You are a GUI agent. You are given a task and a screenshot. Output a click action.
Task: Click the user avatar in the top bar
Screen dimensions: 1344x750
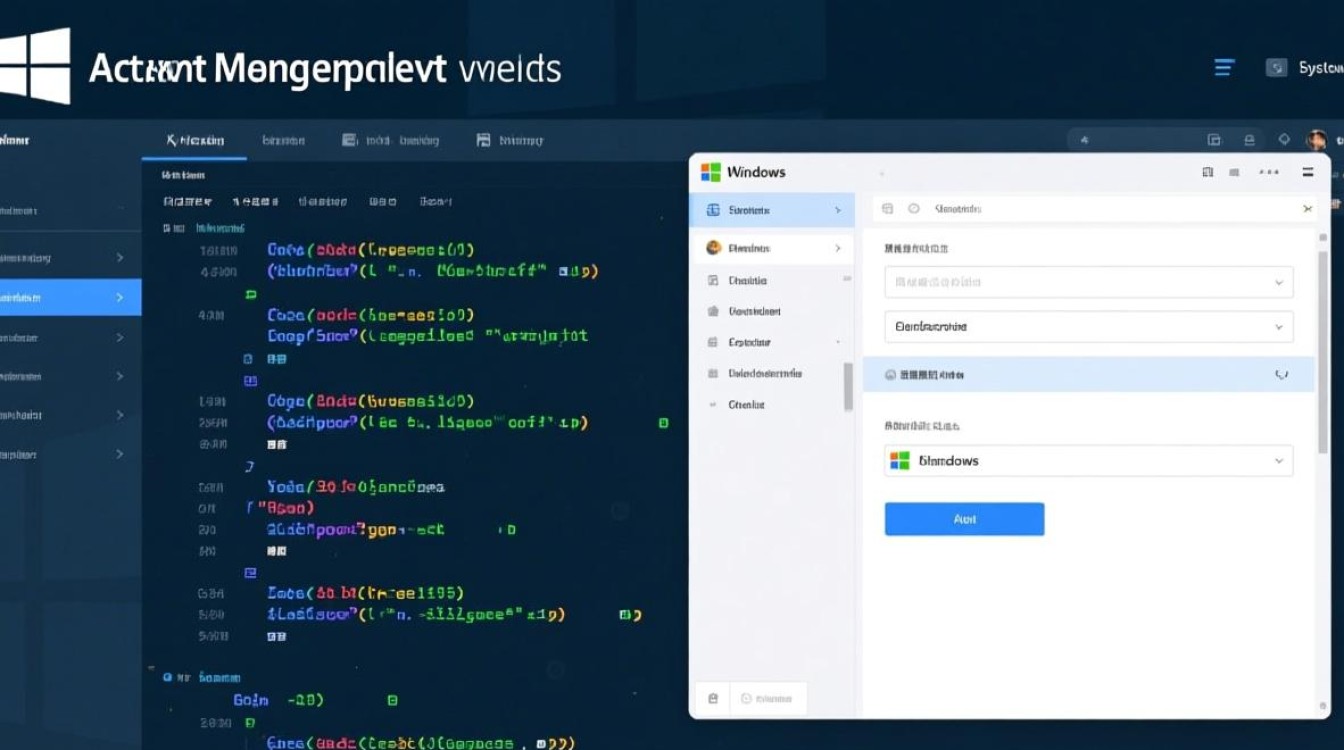click(x=1317, y=141)
